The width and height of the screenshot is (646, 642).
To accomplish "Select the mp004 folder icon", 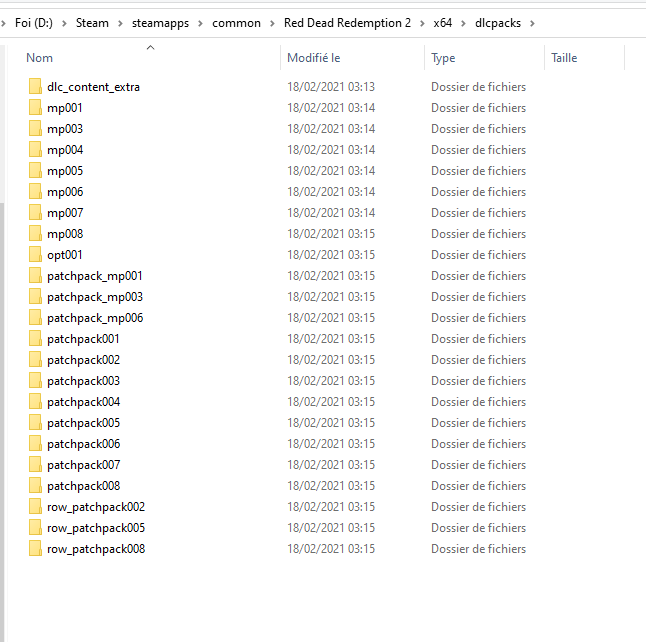I will (x=35, y=150).
